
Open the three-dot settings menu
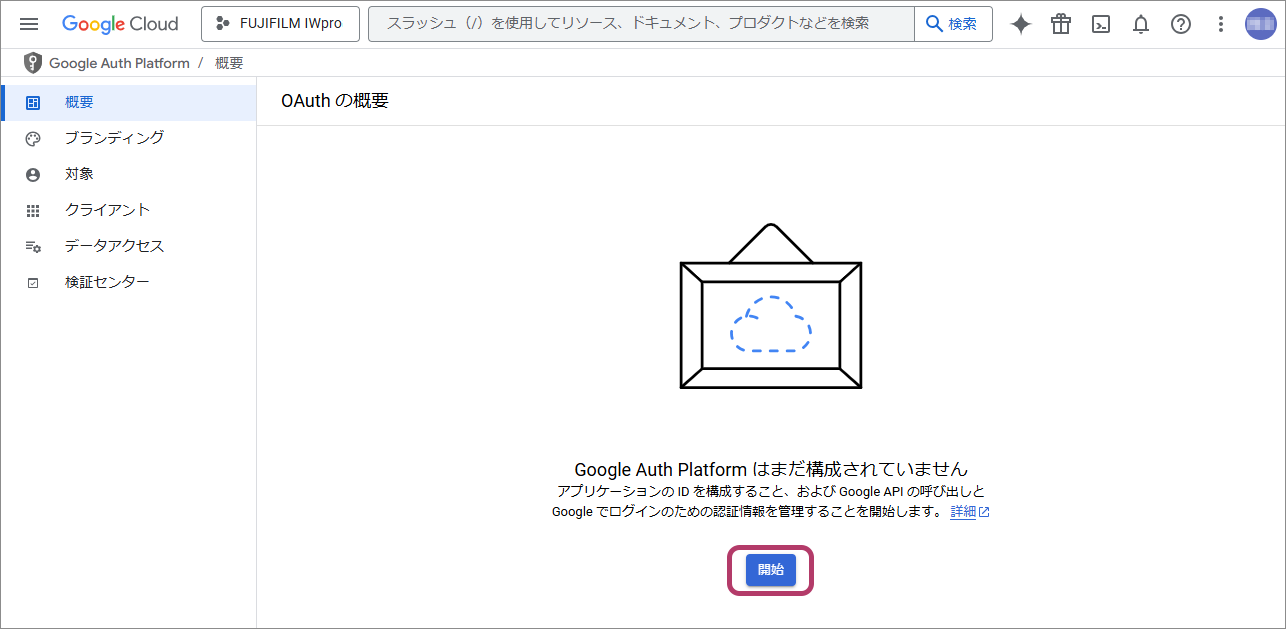coord(1220,24)
